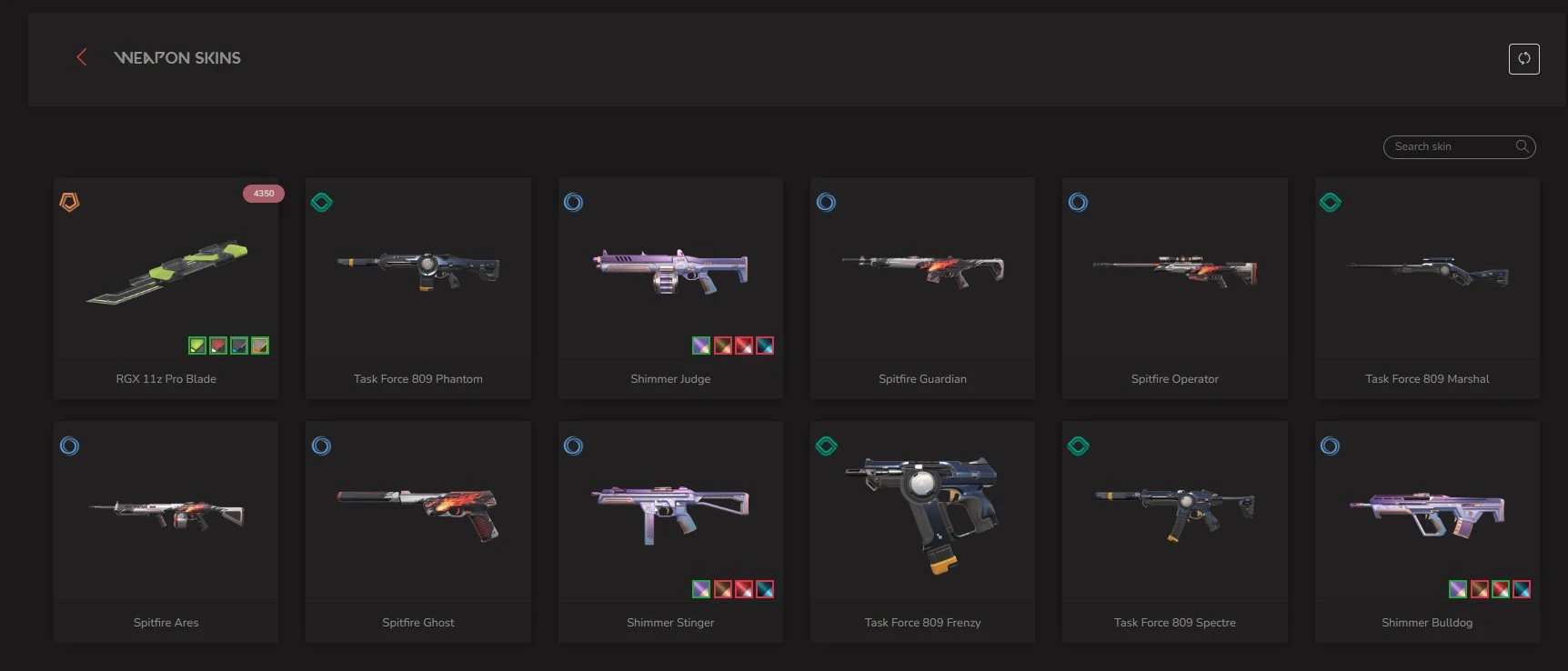
Task: Select last blue variant swatch of Shimmer Judge
Action: [x=765, y=346]
